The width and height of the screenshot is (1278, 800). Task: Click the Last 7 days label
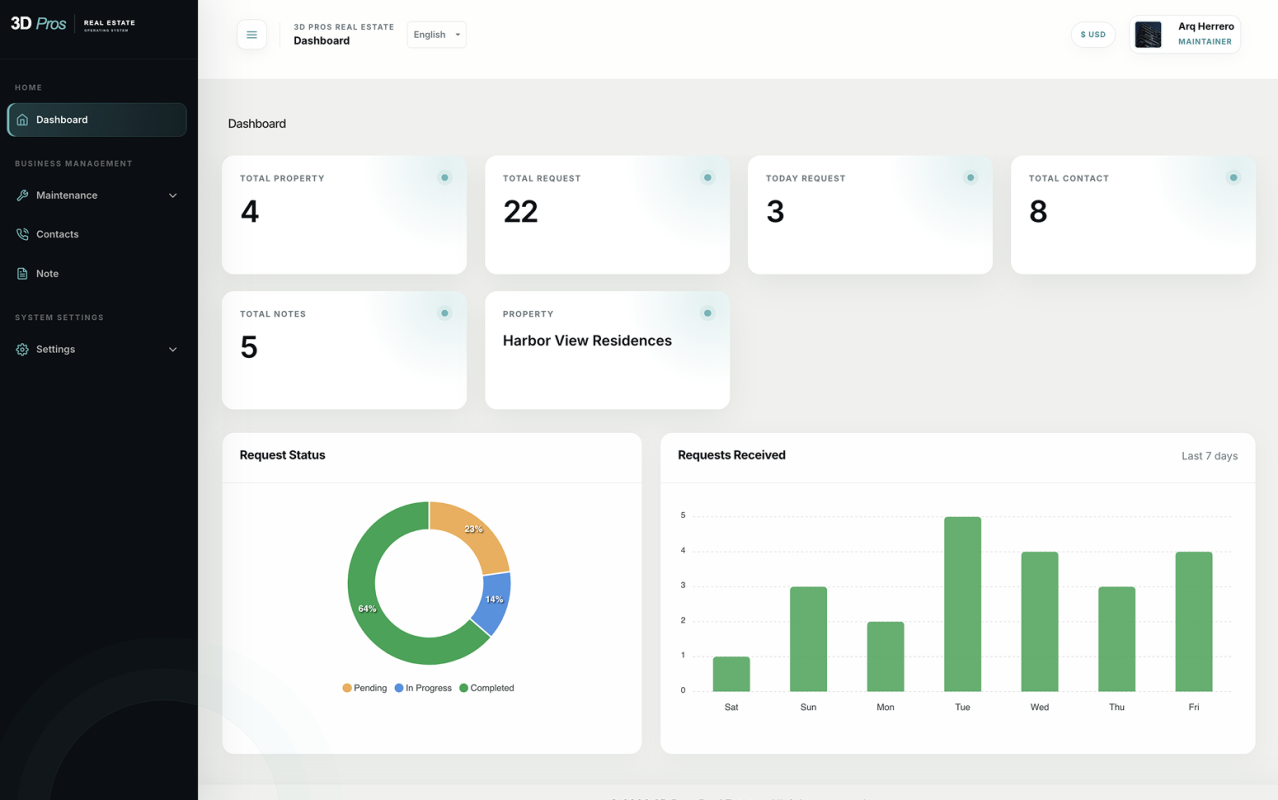[1210, 456]
